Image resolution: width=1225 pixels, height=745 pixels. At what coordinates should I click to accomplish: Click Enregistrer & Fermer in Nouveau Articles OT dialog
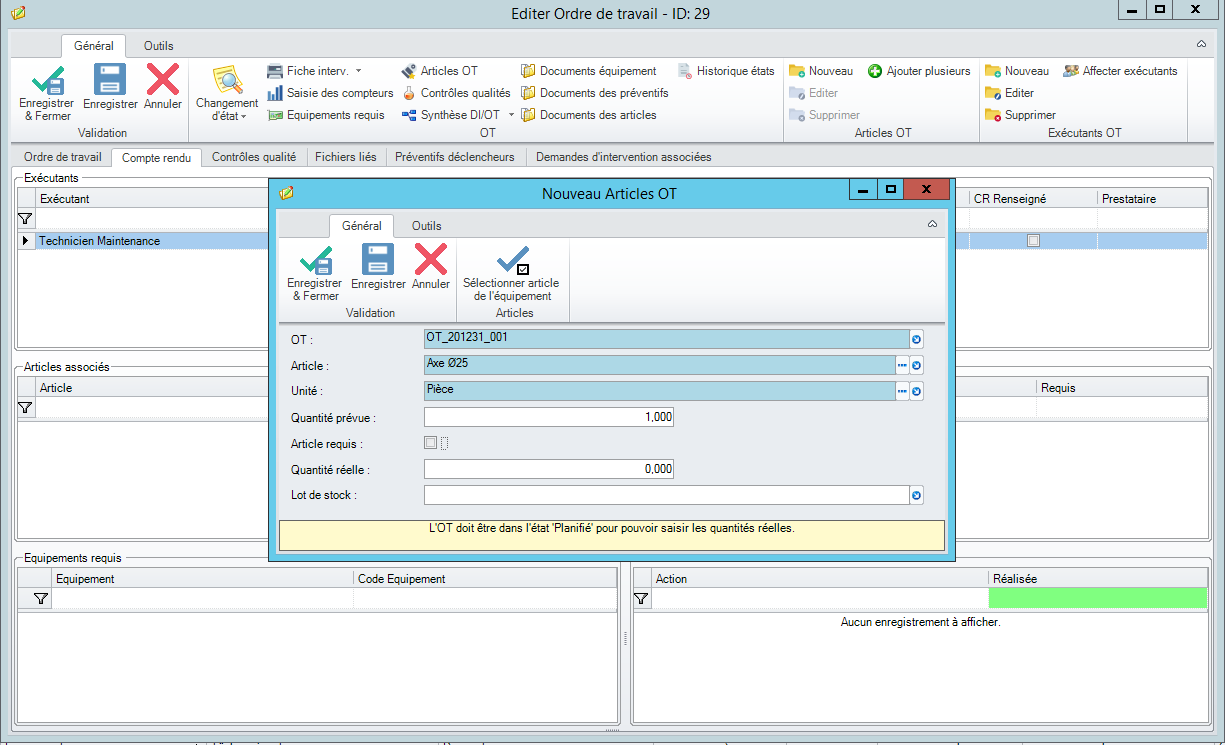coord(314,274)
